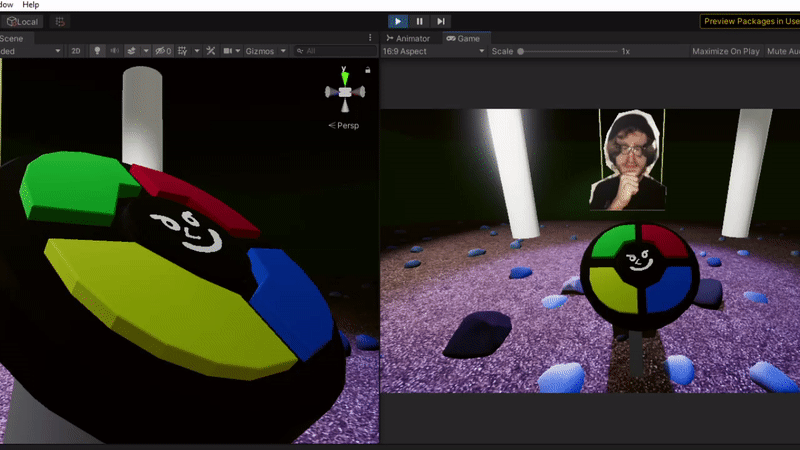800x450 pixels.
Task: Start play mode with the Play button
Action: 397,21
